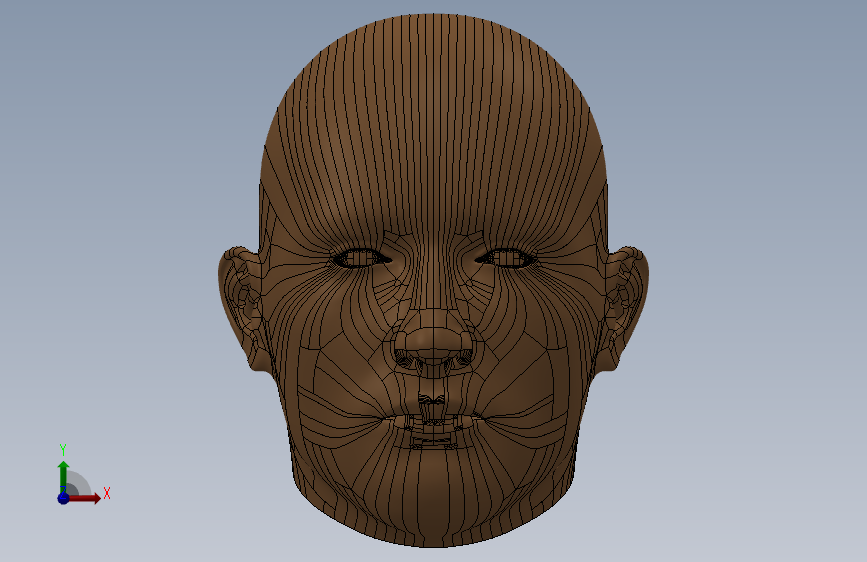Click the blue Z axis ball of the triad
867x562 pixels.
[x=64, y=498]
